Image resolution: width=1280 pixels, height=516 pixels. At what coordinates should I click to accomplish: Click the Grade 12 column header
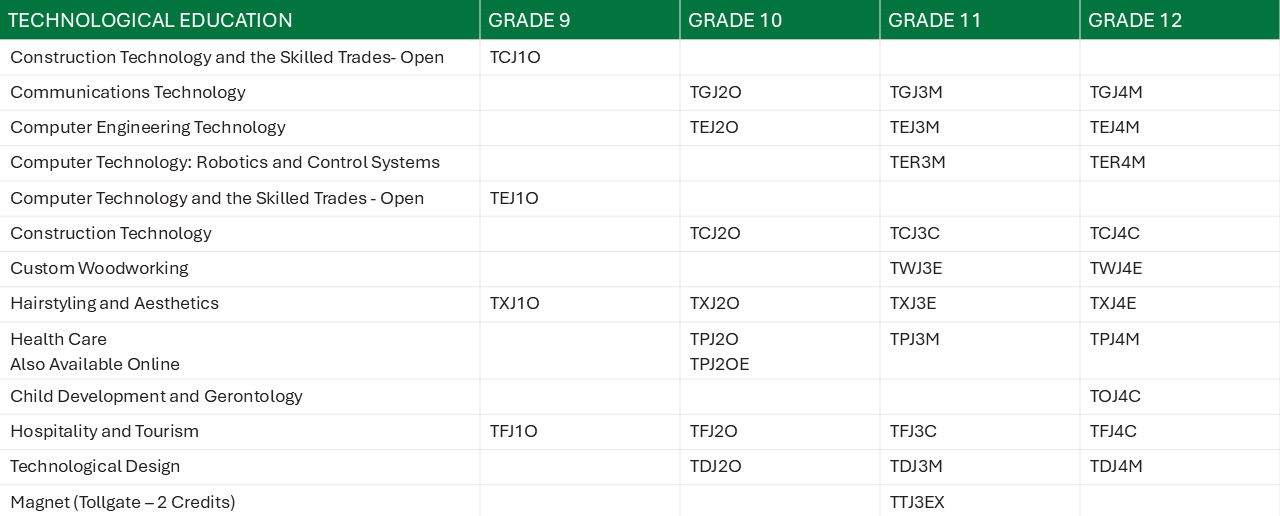click(1135, 20)
